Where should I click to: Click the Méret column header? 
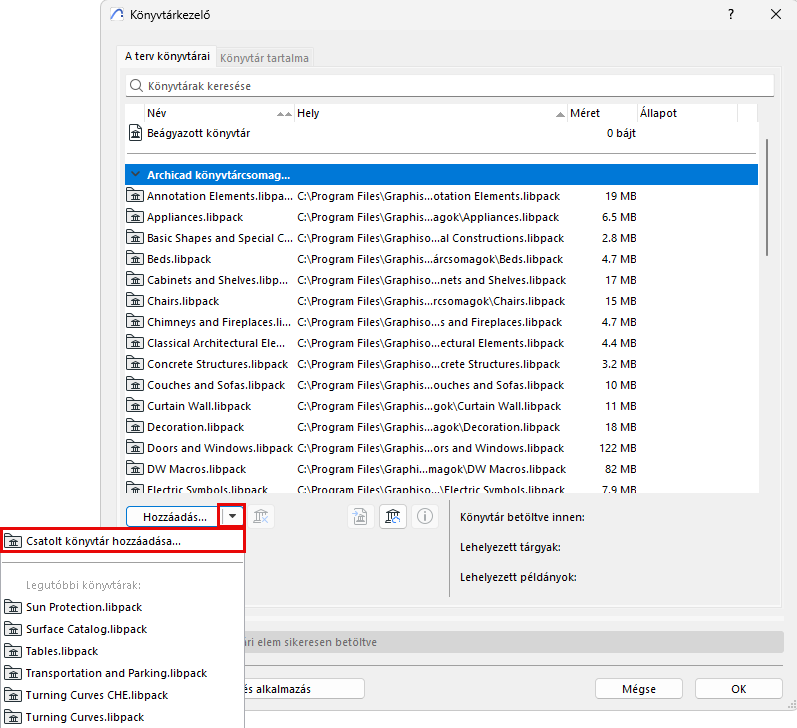click(602, 113)
